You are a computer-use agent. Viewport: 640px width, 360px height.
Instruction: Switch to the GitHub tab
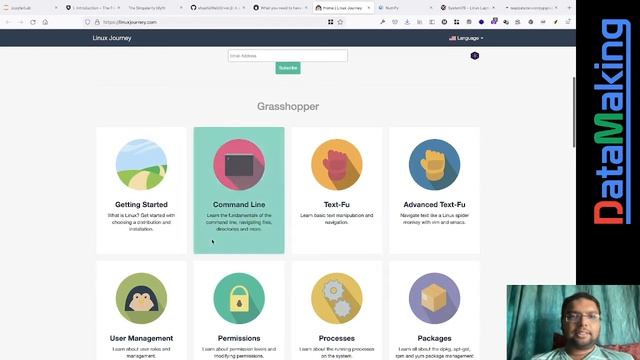point(218,8)
